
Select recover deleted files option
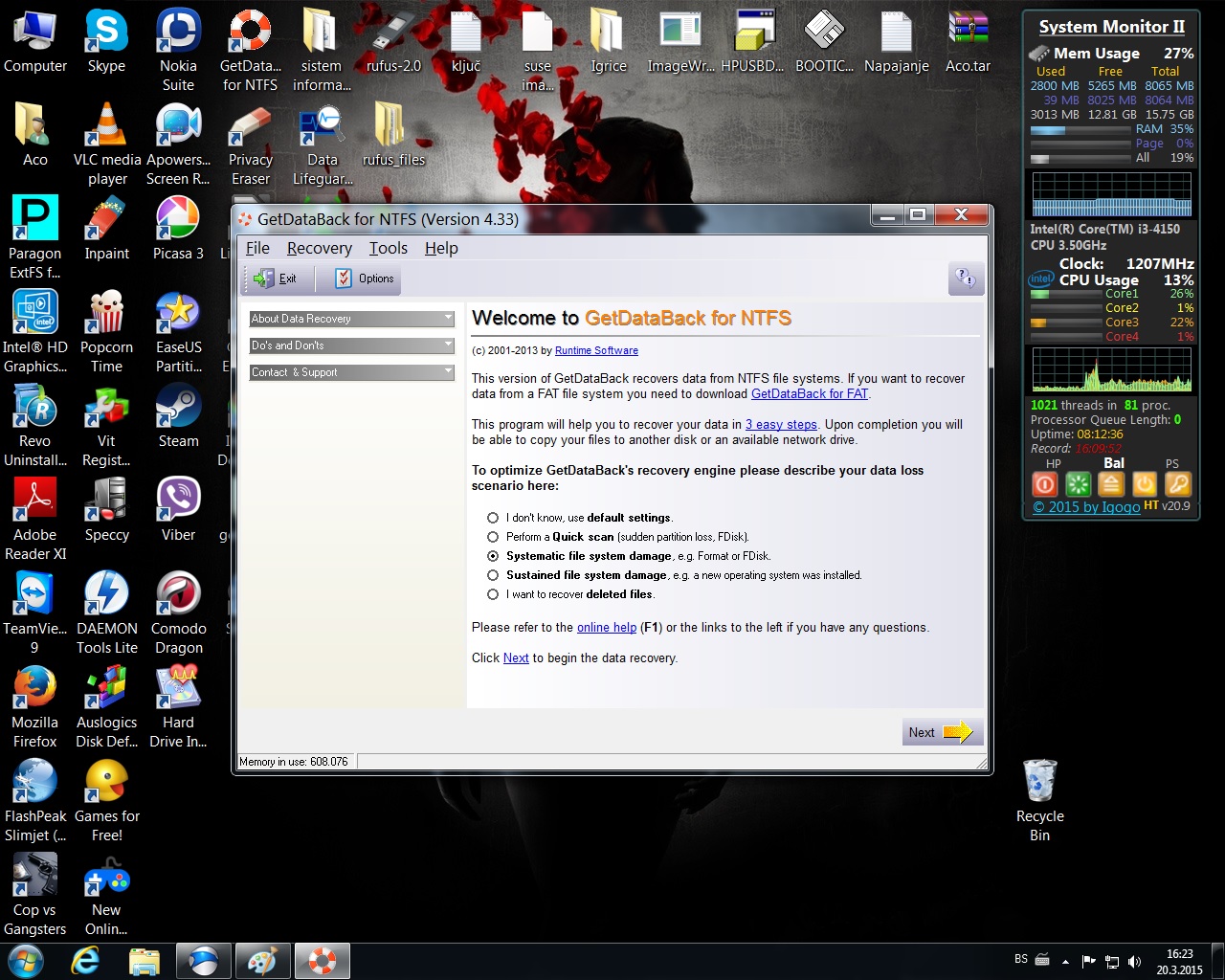pyautogui.click(x=493, y=594)
